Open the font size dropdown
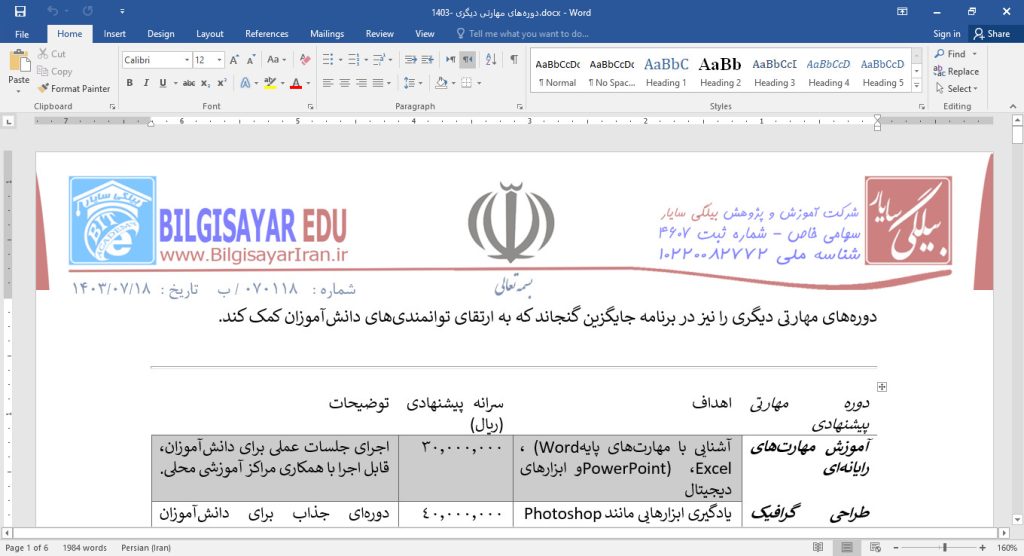This screenshot has height=556, width=1024. pos(220,60)
